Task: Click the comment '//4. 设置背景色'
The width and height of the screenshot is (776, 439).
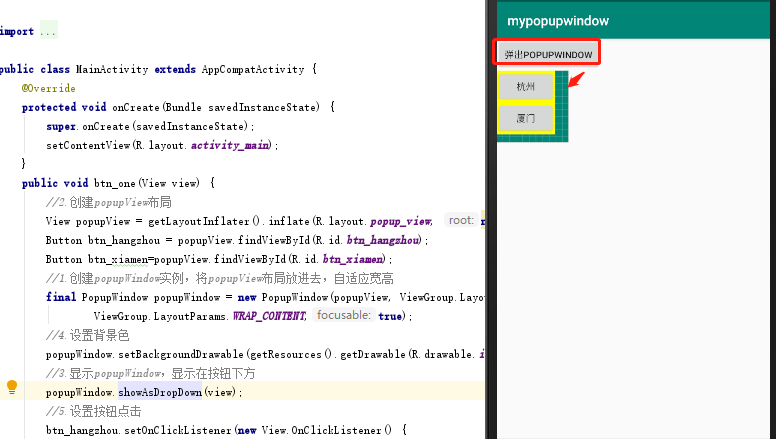Action: click(x=88, y=335)
